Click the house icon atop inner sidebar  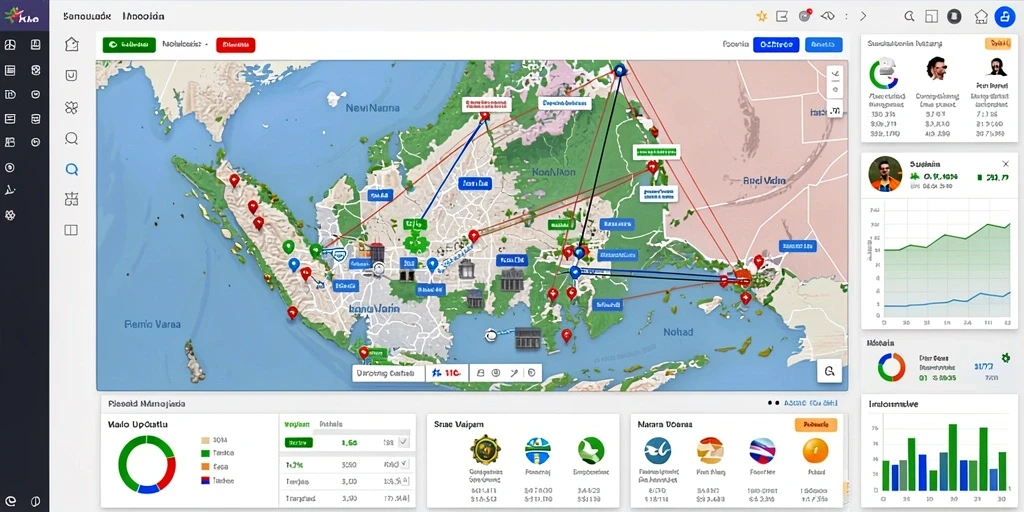72,44
